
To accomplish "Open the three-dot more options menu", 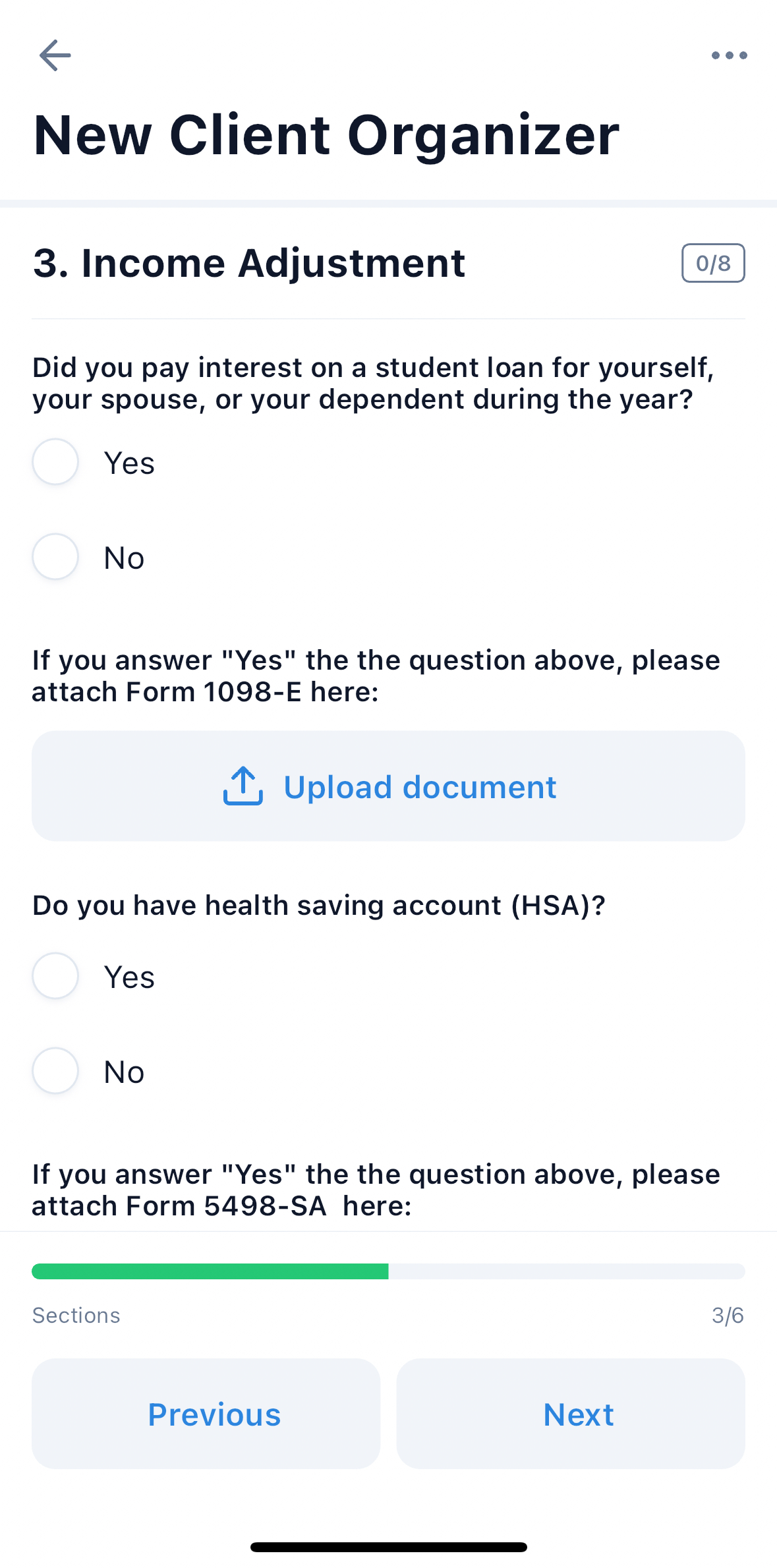I will (x=729, y=55).
